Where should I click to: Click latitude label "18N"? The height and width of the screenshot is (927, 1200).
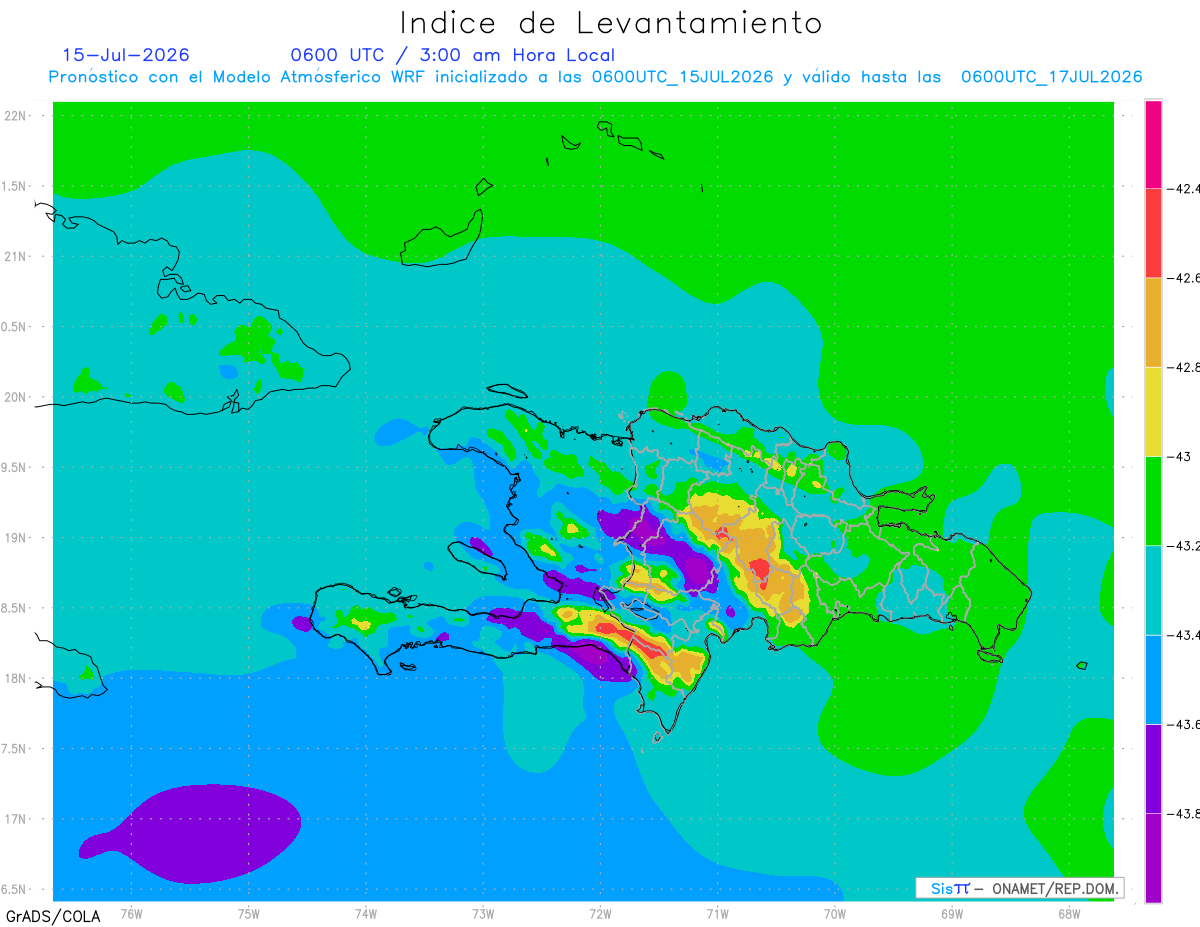coord(16,679)
